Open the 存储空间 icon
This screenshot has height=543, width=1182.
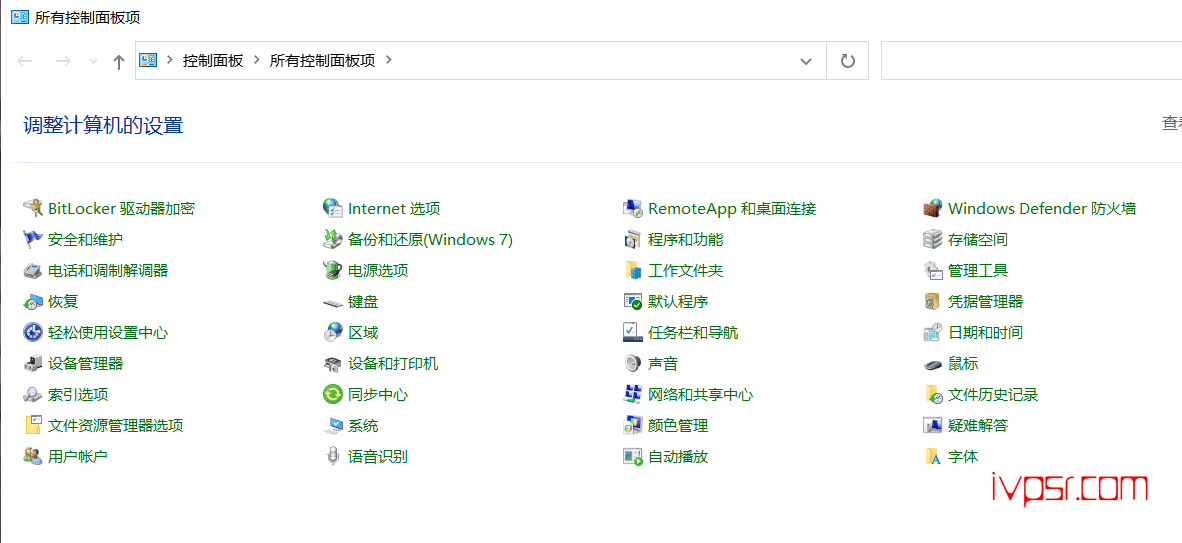(933, 240)
